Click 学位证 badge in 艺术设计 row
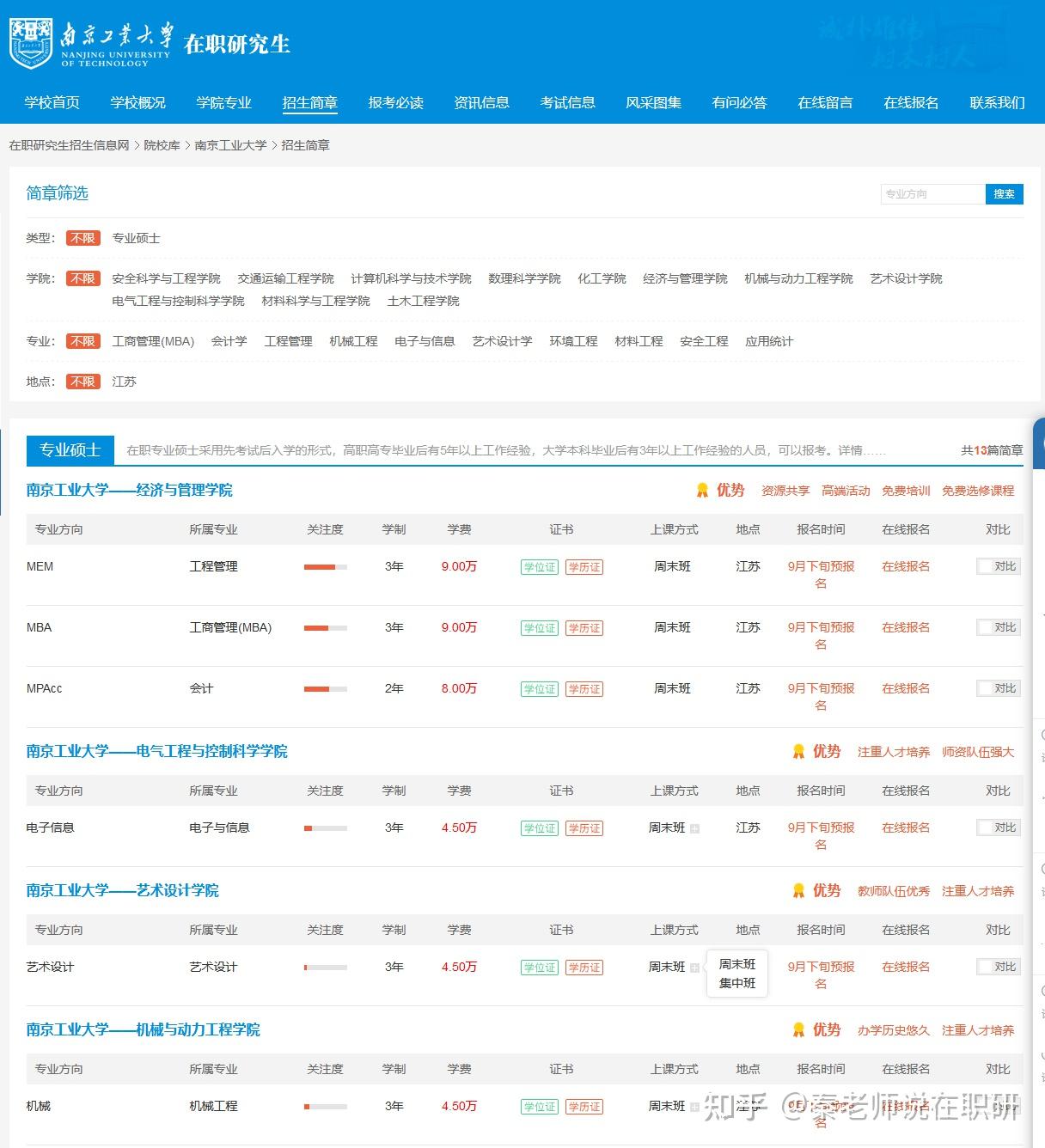Viewport: 1045px width, 1148px height. [540, 968]
